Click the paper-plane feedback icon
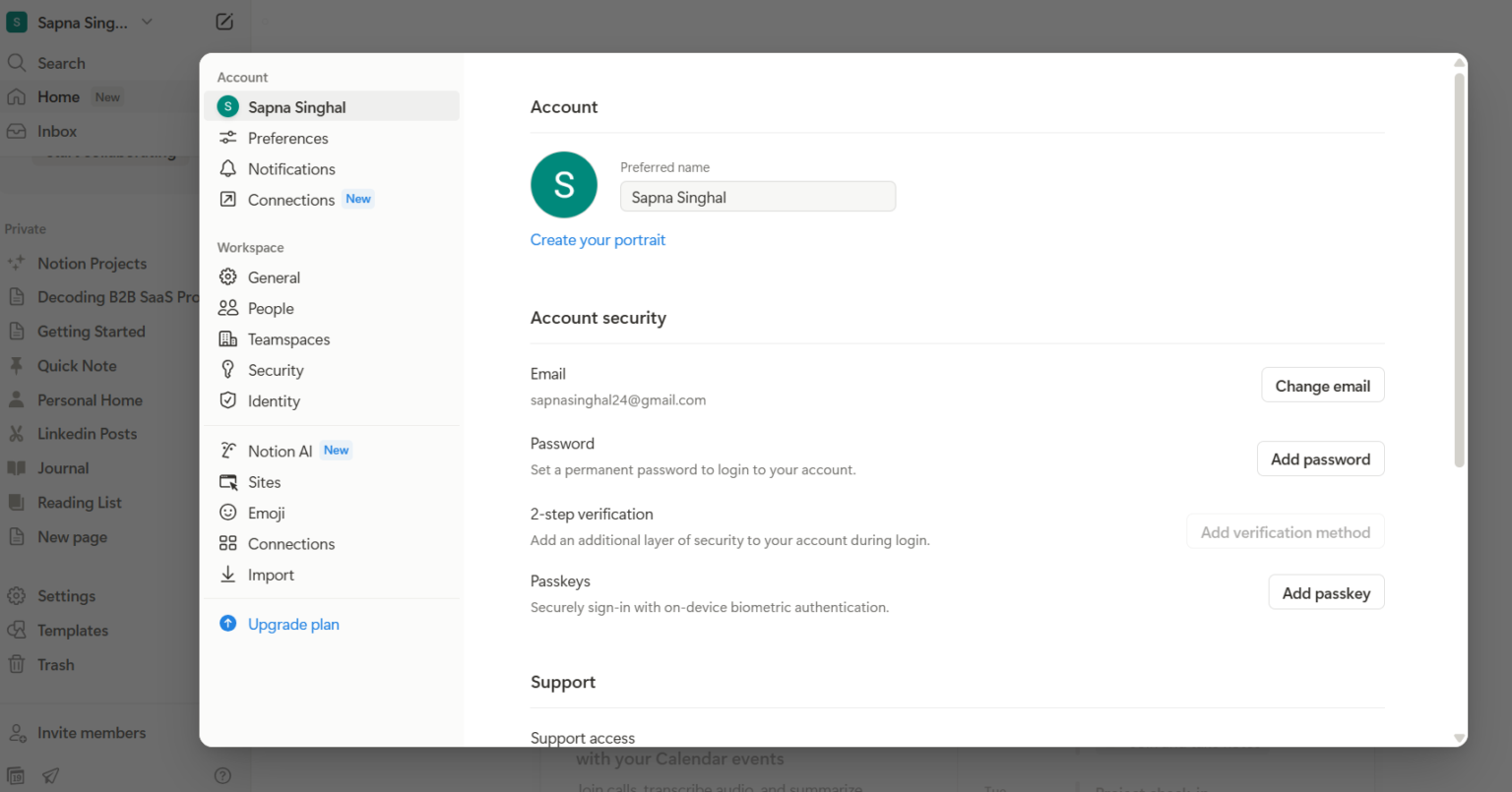This screenshot has width=1512, height=792. pos(50,776)
